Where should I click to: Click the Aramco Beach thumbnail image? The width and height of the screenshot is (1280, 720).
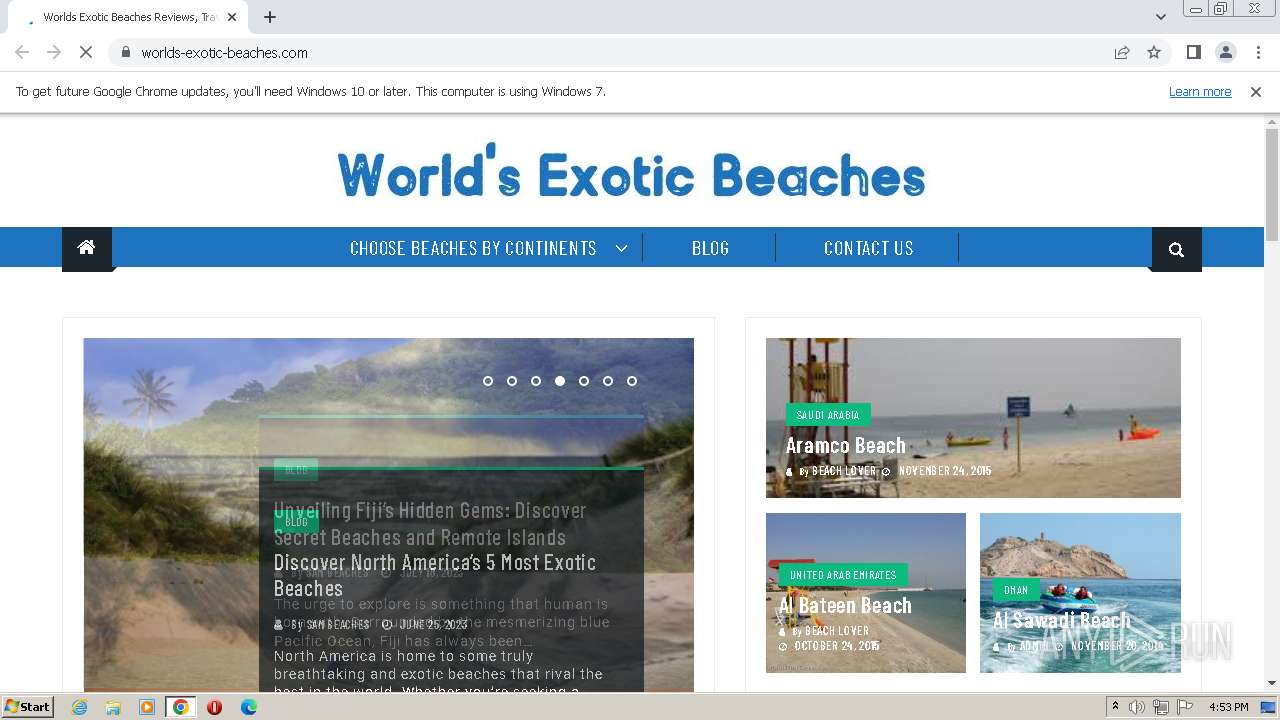(x=973, y=417)
